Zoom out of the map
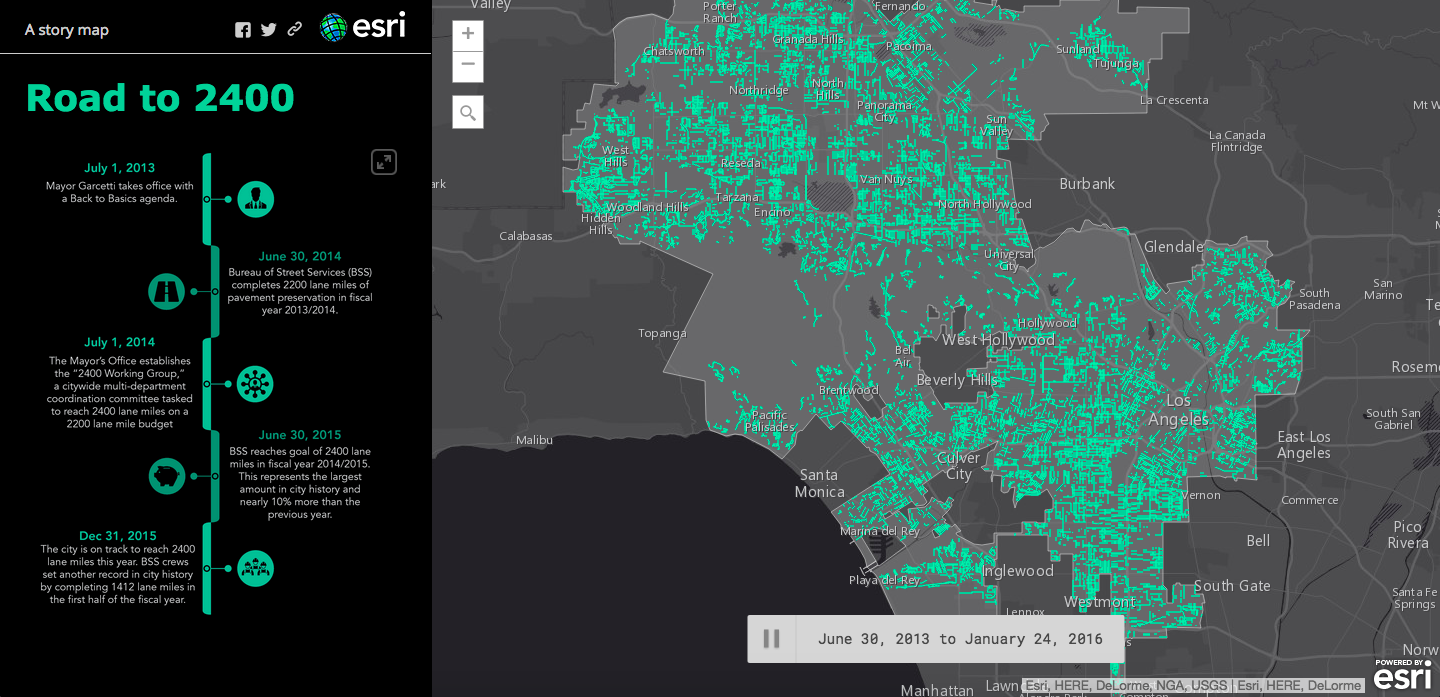Image resolution: width=1440 pixels, height=697 pixels. coord(468,67)
